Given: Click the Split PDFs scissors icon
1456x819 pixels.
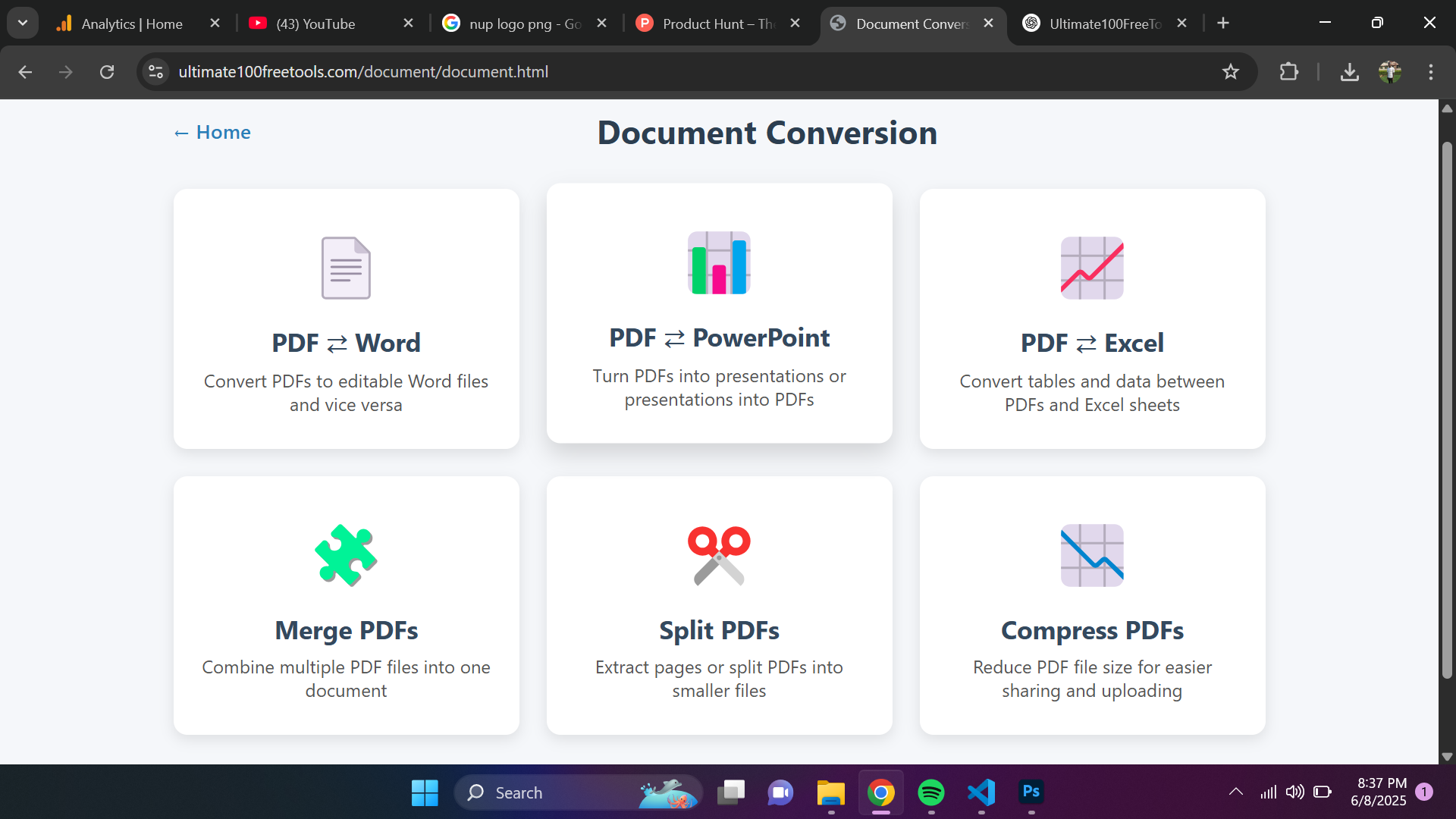Looking at the screenshot, I should pos(718,555).
